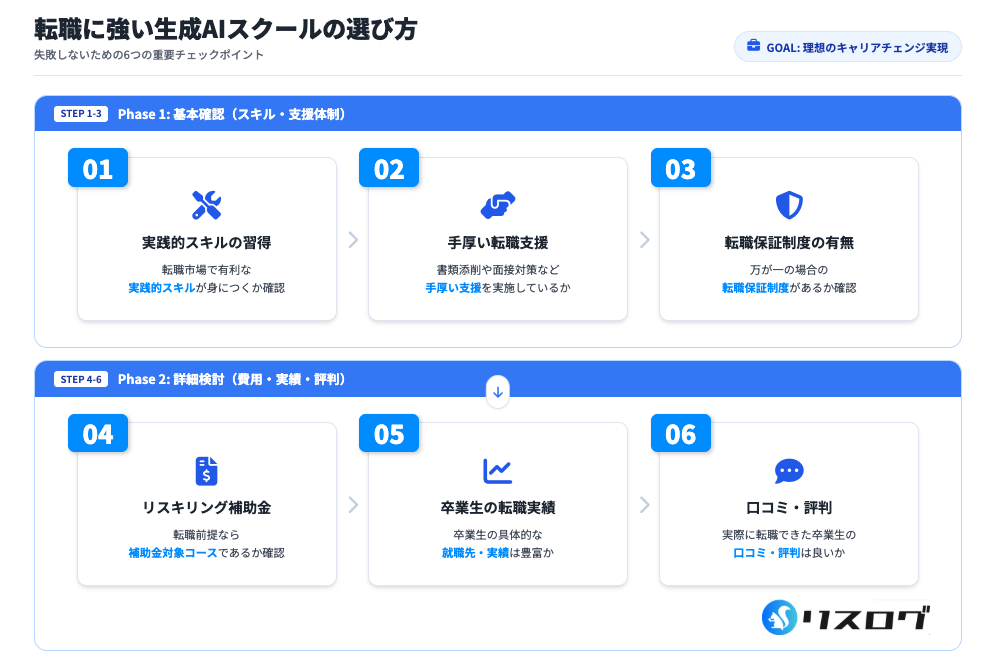Click the 卒業生の転職実績 card title
The image size is (994, 666).
[497, 508]
